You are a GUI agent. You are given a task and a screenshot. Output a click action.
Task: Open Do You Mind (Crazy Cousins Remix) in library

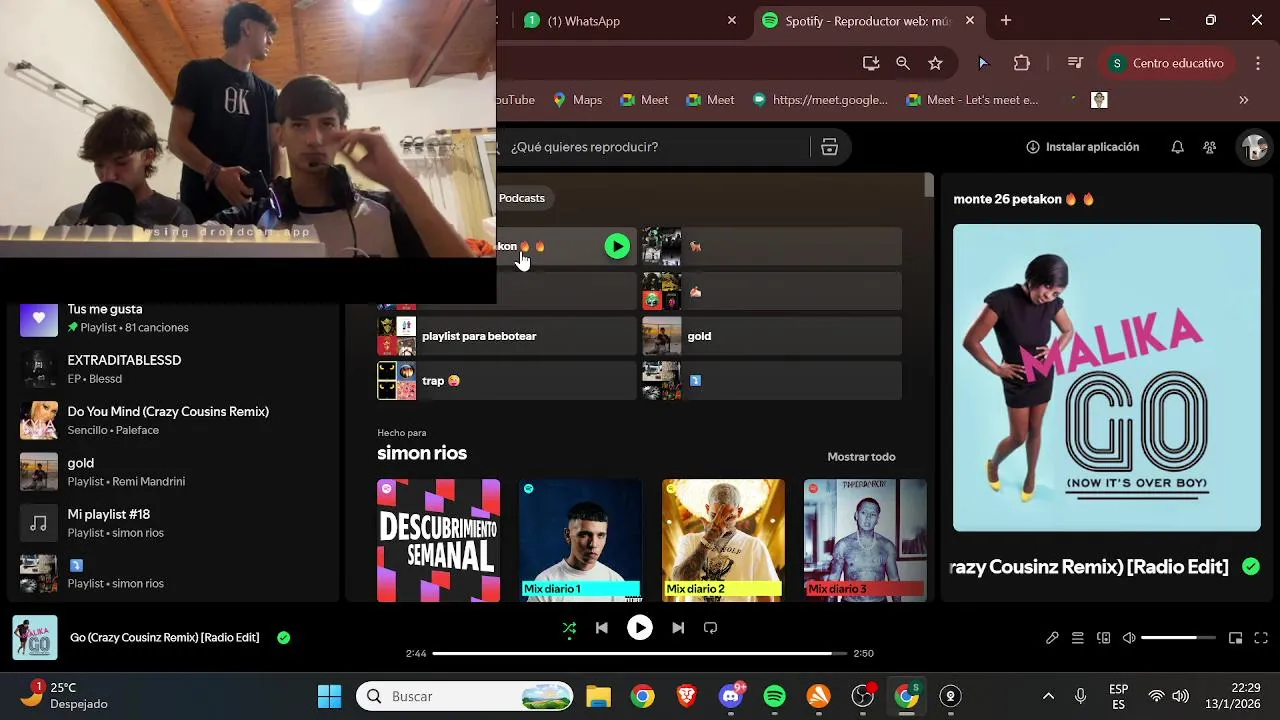pos(172,420)
